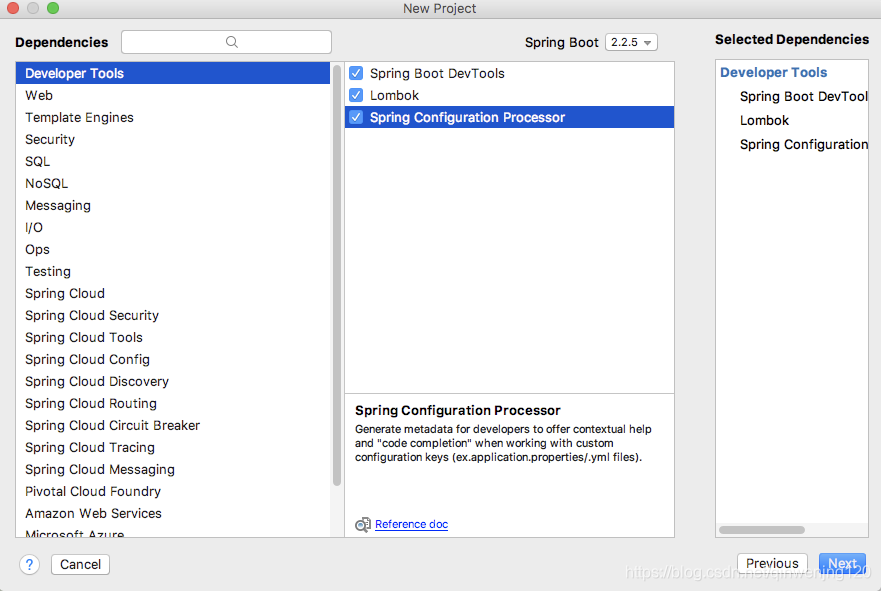
Task: Open the Spring Boot version dropdown
Action: tap(631, 42)
